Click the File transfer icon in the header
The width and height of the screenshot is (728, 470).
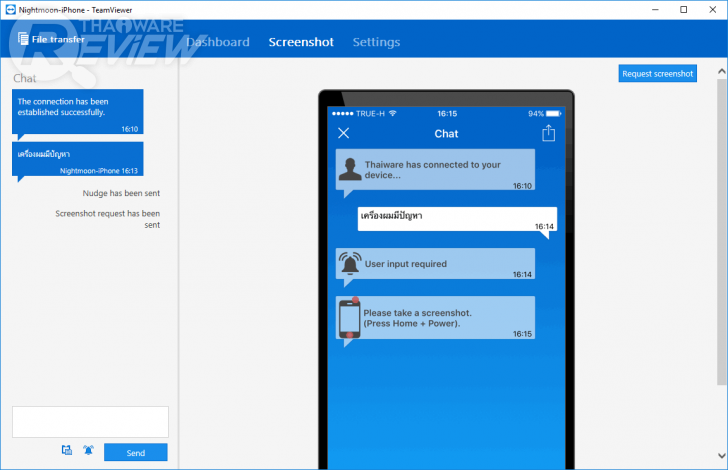click(x=23, y=40)
